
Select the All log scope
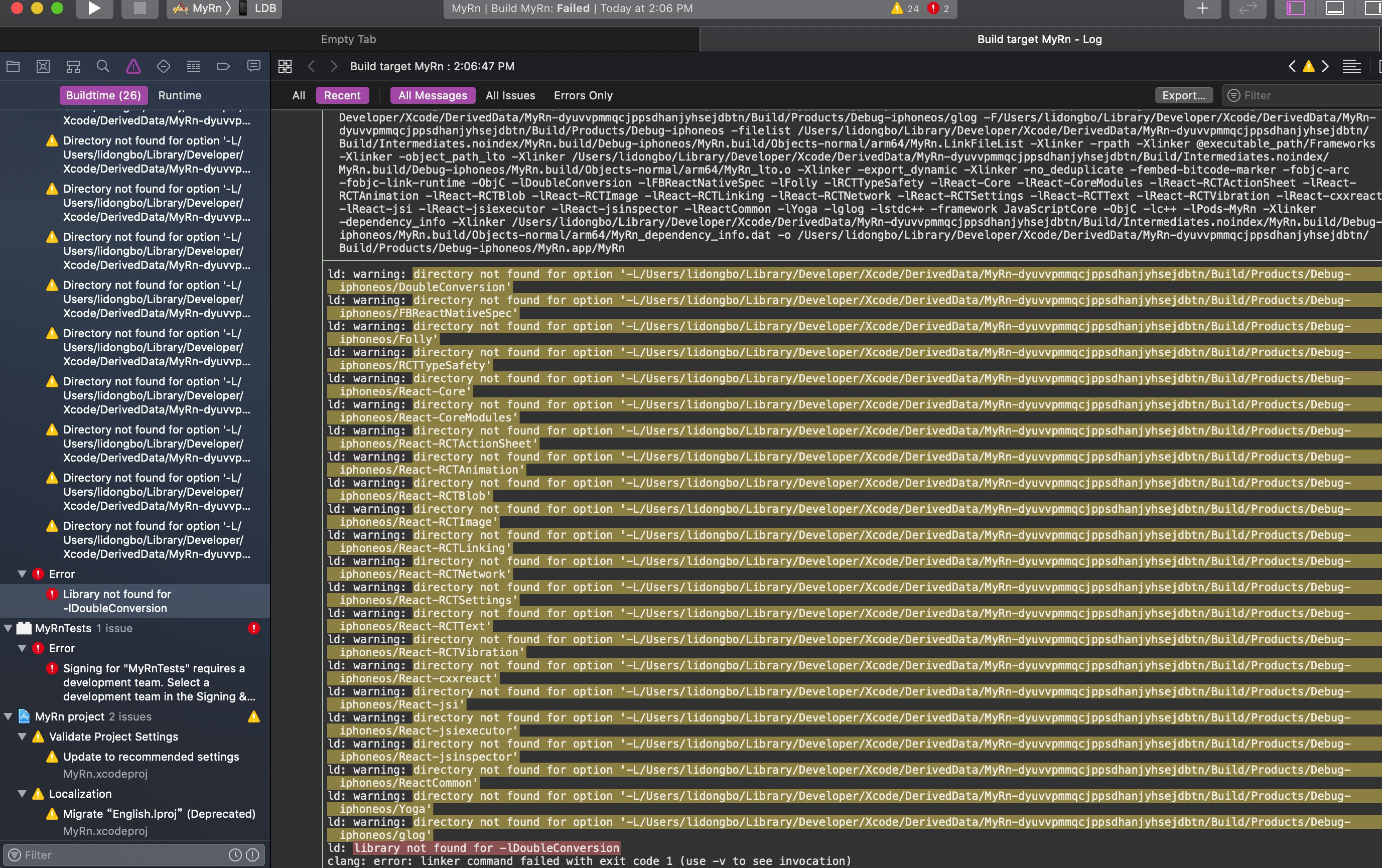click(299, 95)
